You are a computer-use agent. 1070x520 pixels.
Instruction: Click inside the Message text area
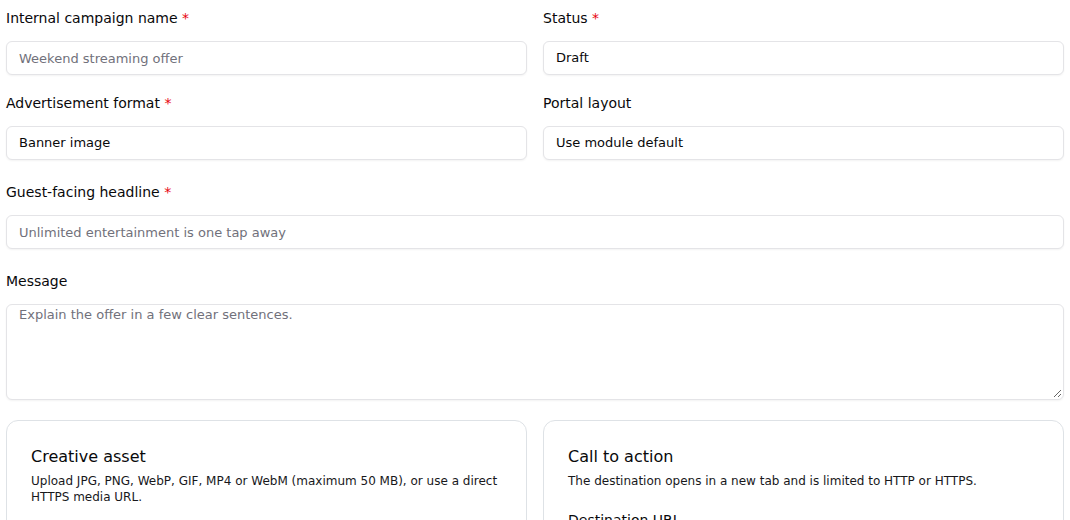(x=535, y=352)
